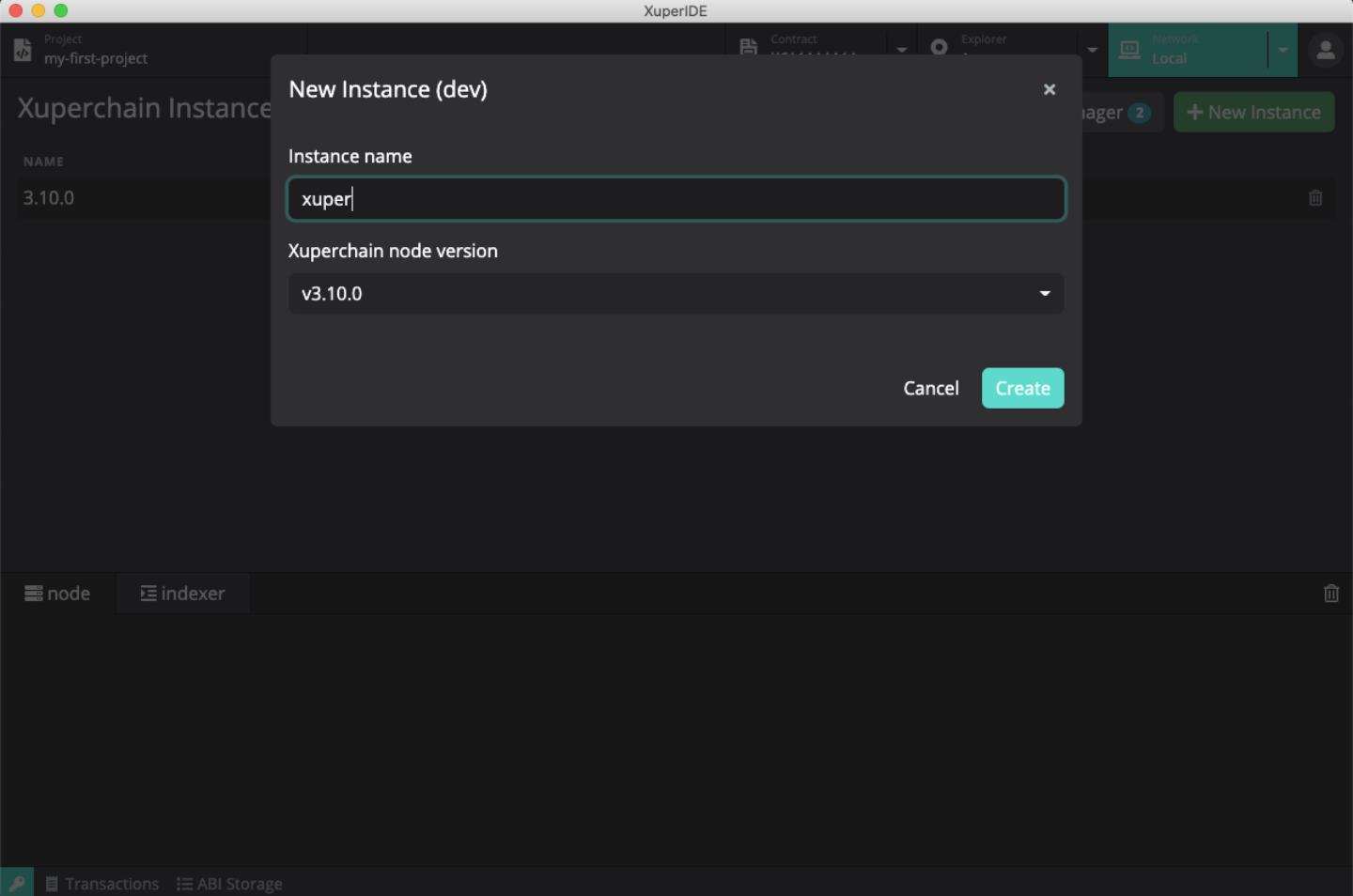Switch to the indexer log tab
1353x896 pixels.
[x=183, y=594]
